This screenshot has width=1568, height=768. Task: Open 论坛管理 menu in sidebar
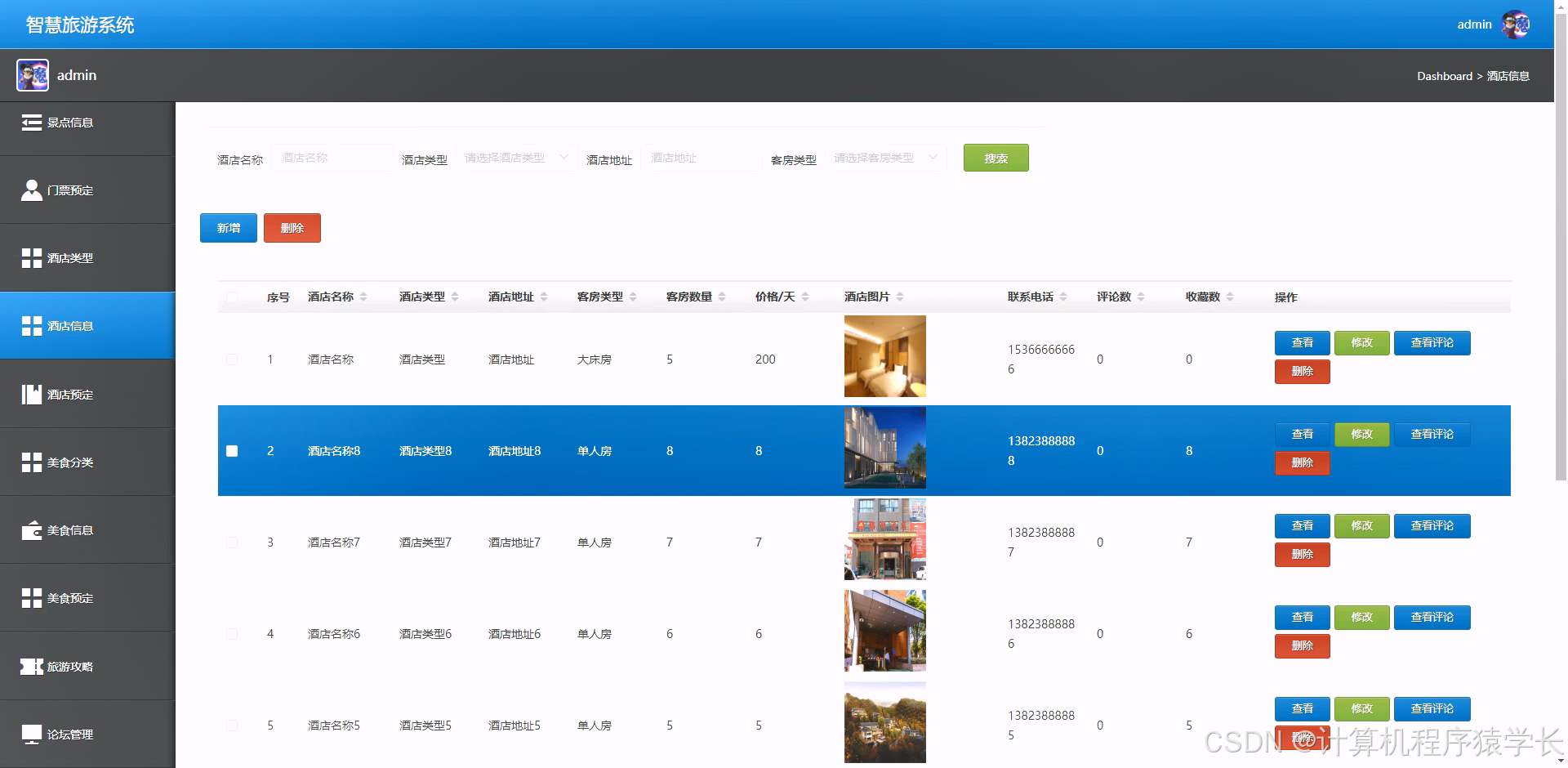coord(87,735)
